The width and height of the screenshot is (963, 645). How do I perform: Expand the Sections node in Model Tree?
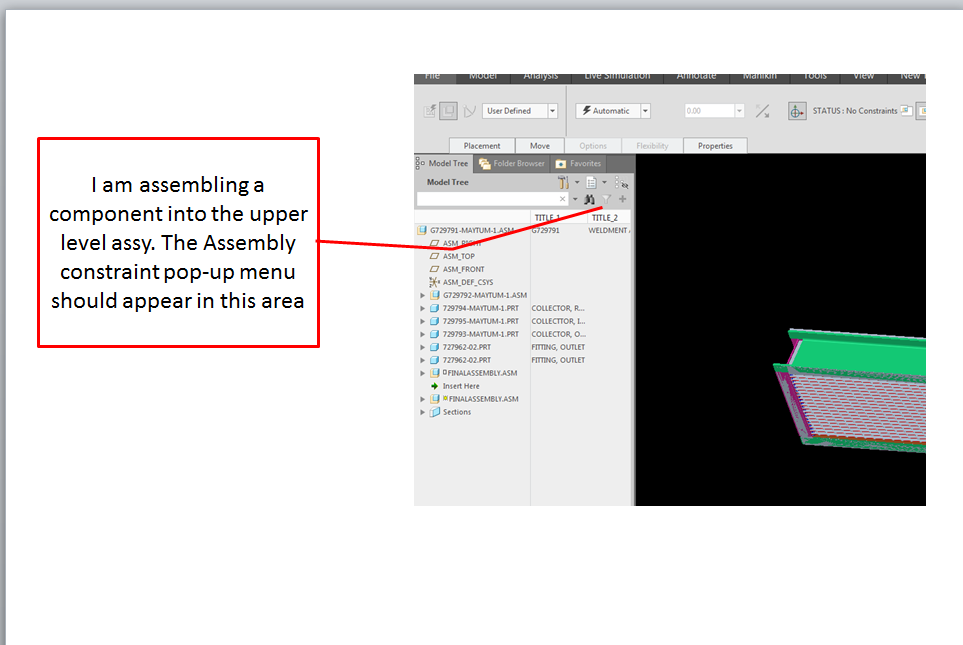pos(423,411)
